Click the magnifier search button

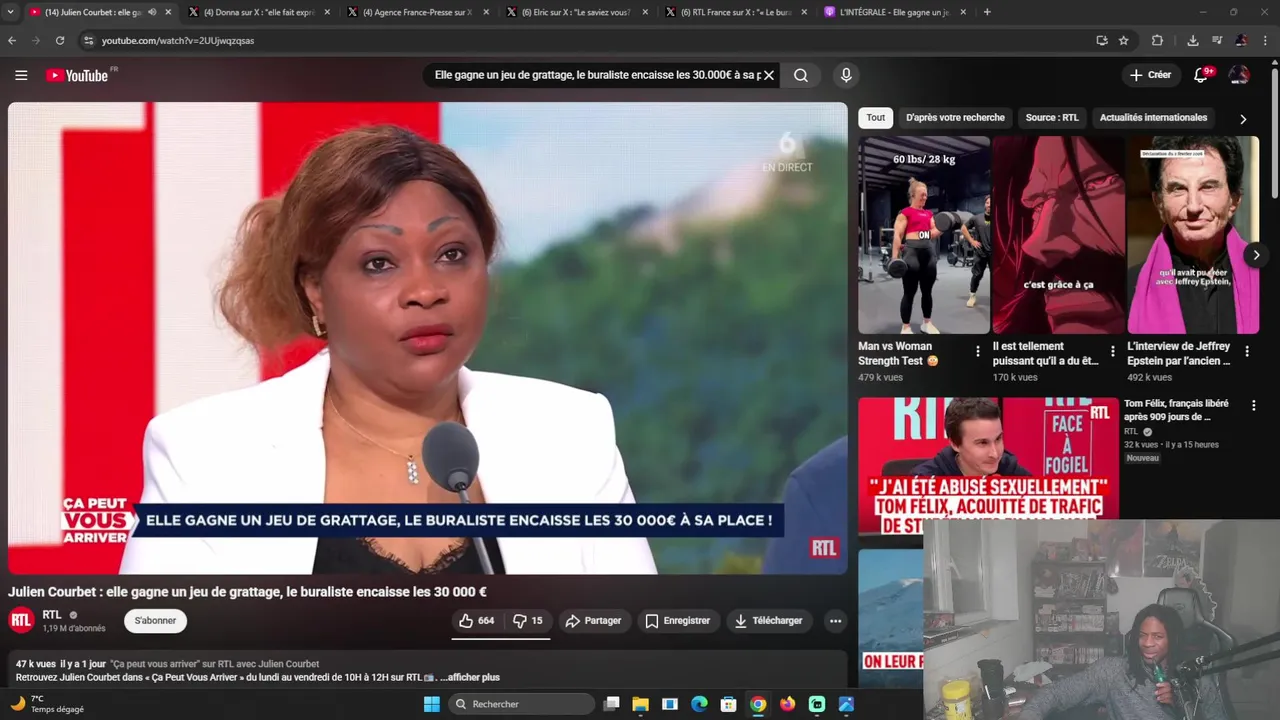tap(801, 75)
